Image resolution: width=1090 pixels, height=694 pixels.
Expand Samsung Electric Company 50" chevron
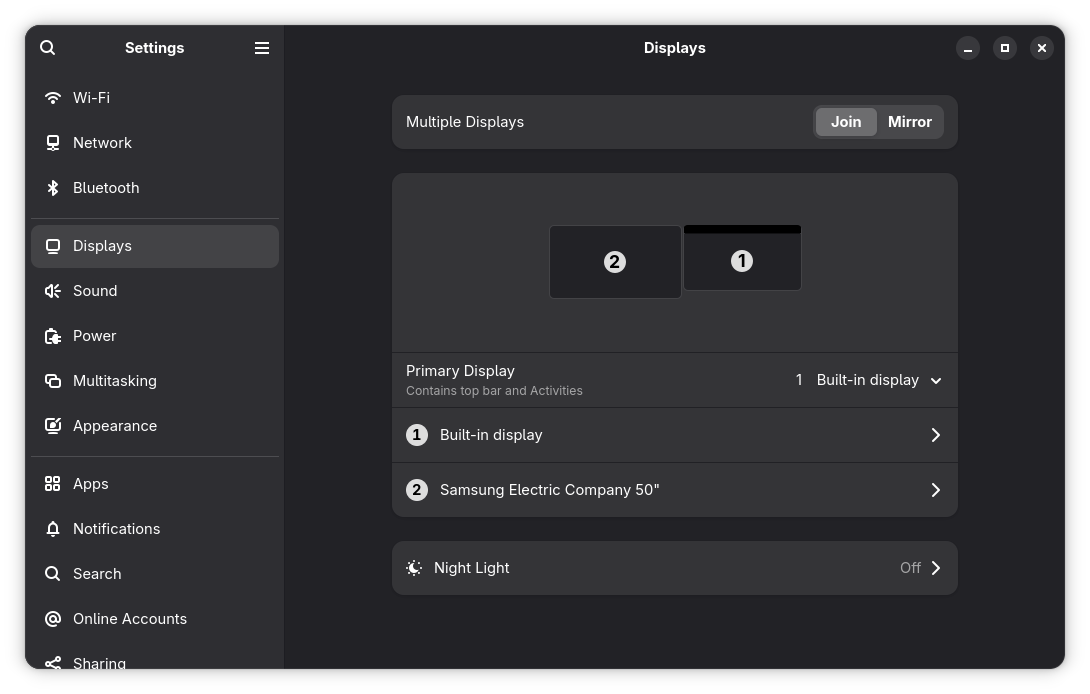coord(936,490)
